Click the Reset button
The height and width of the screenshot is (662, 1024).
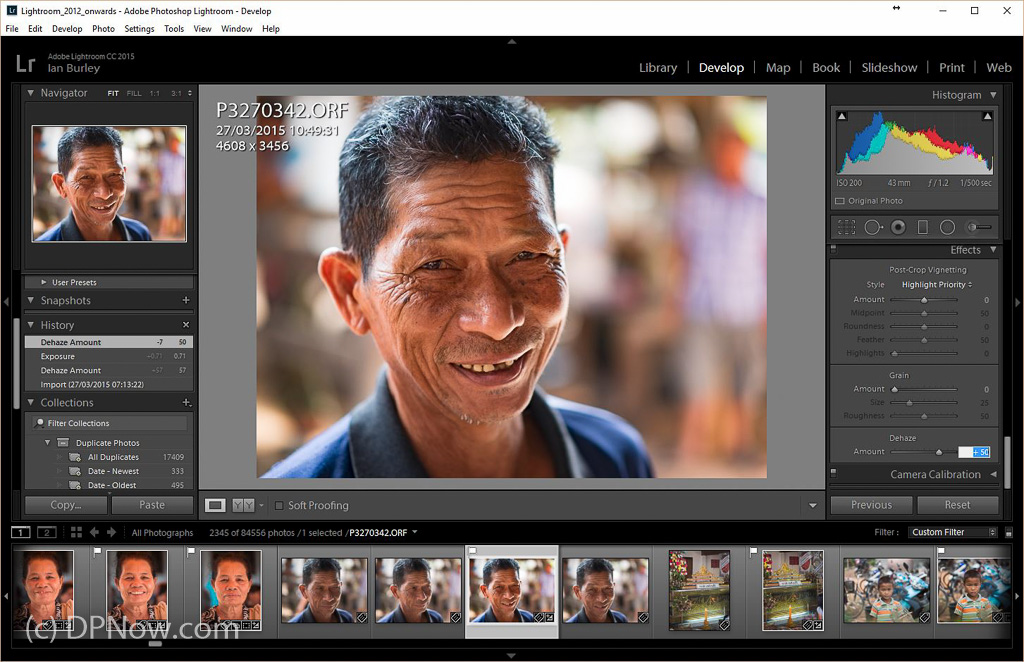(957, 505)
